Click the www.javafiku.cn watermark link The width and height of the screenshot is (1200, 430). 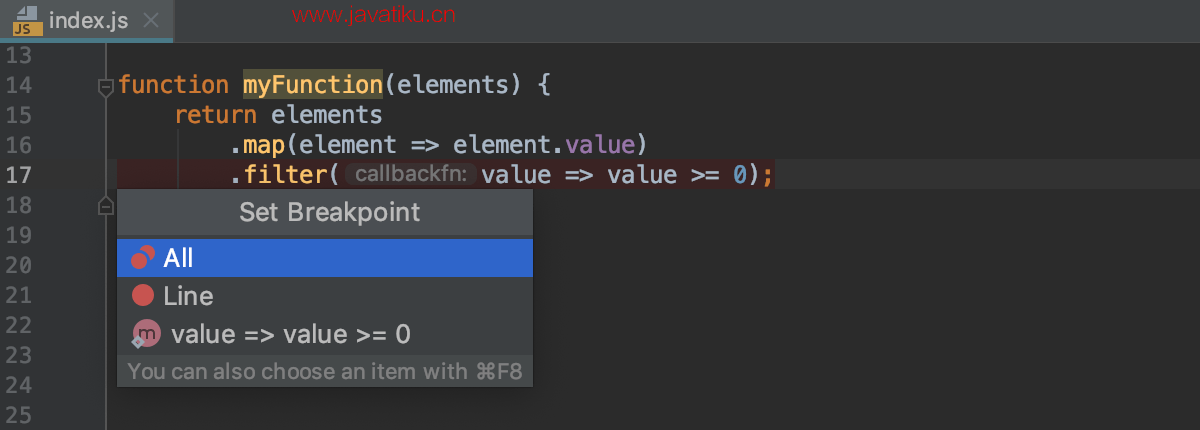[x=375, y=14]
